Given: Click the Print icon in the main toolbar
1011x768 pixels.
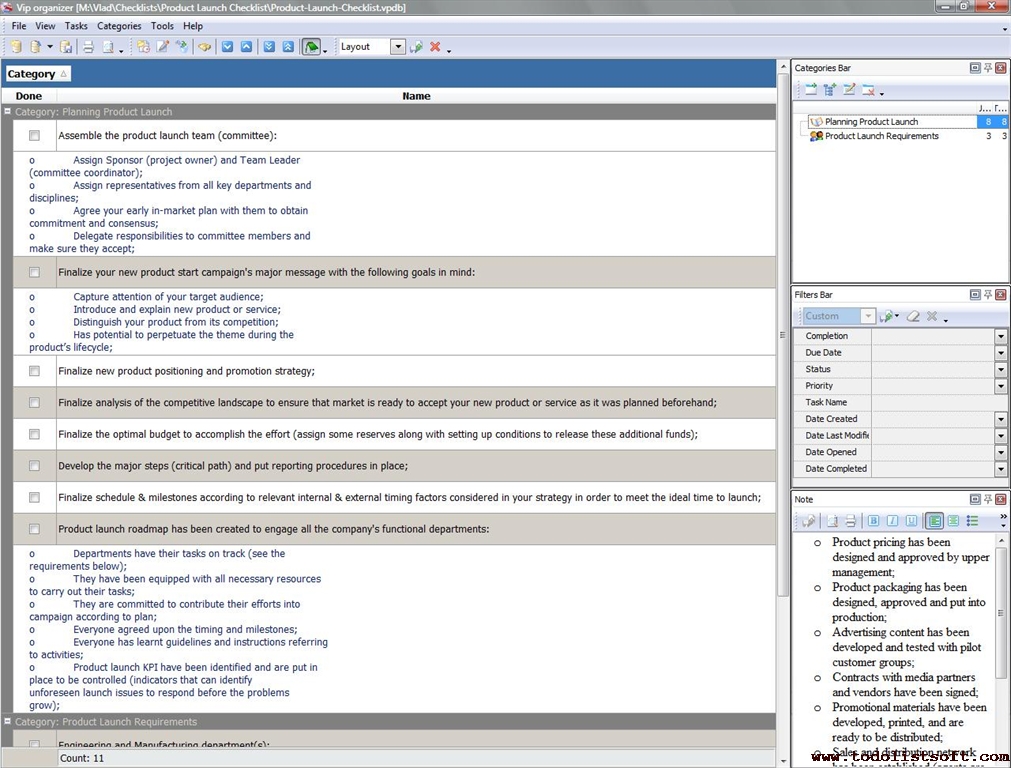Looking at the screenshot, I should point(88,47).
